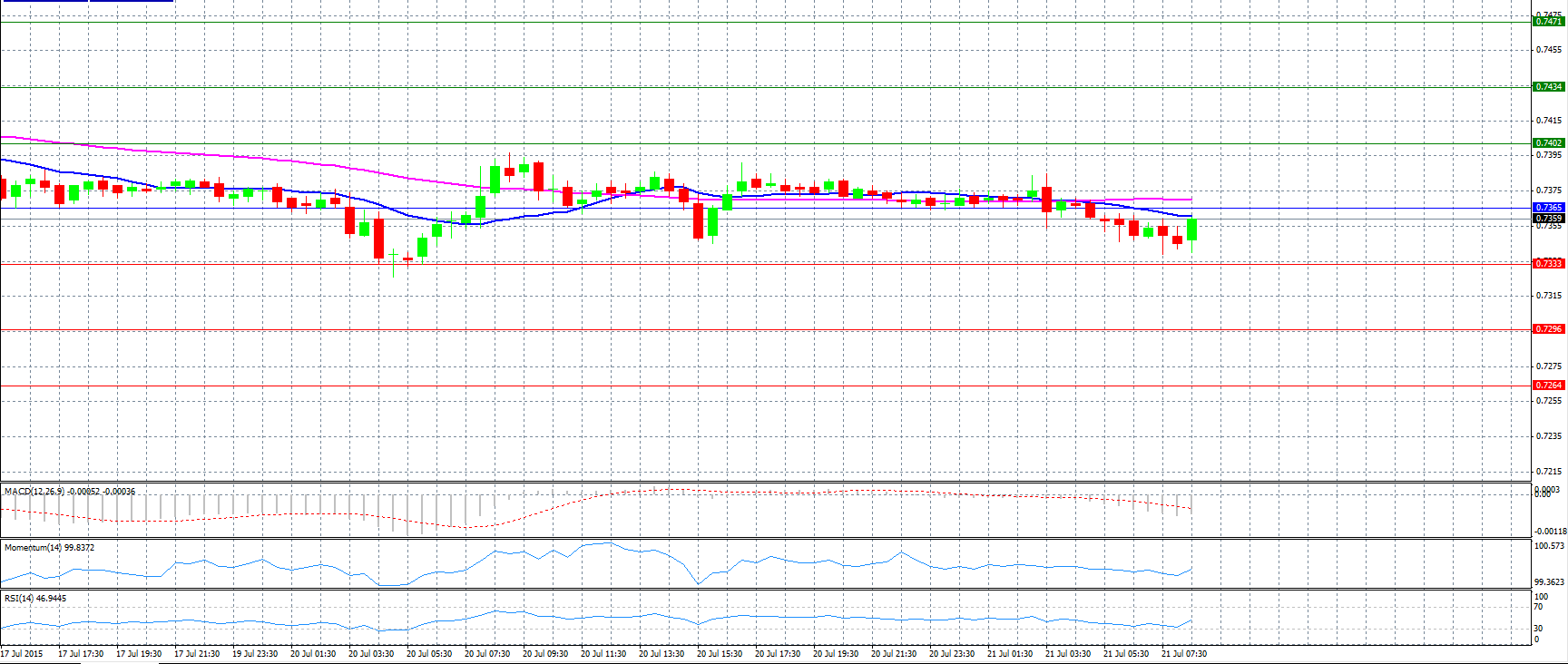
Task: Select the 17 Jul 2015 time label
Action: [x=22, y=654]
